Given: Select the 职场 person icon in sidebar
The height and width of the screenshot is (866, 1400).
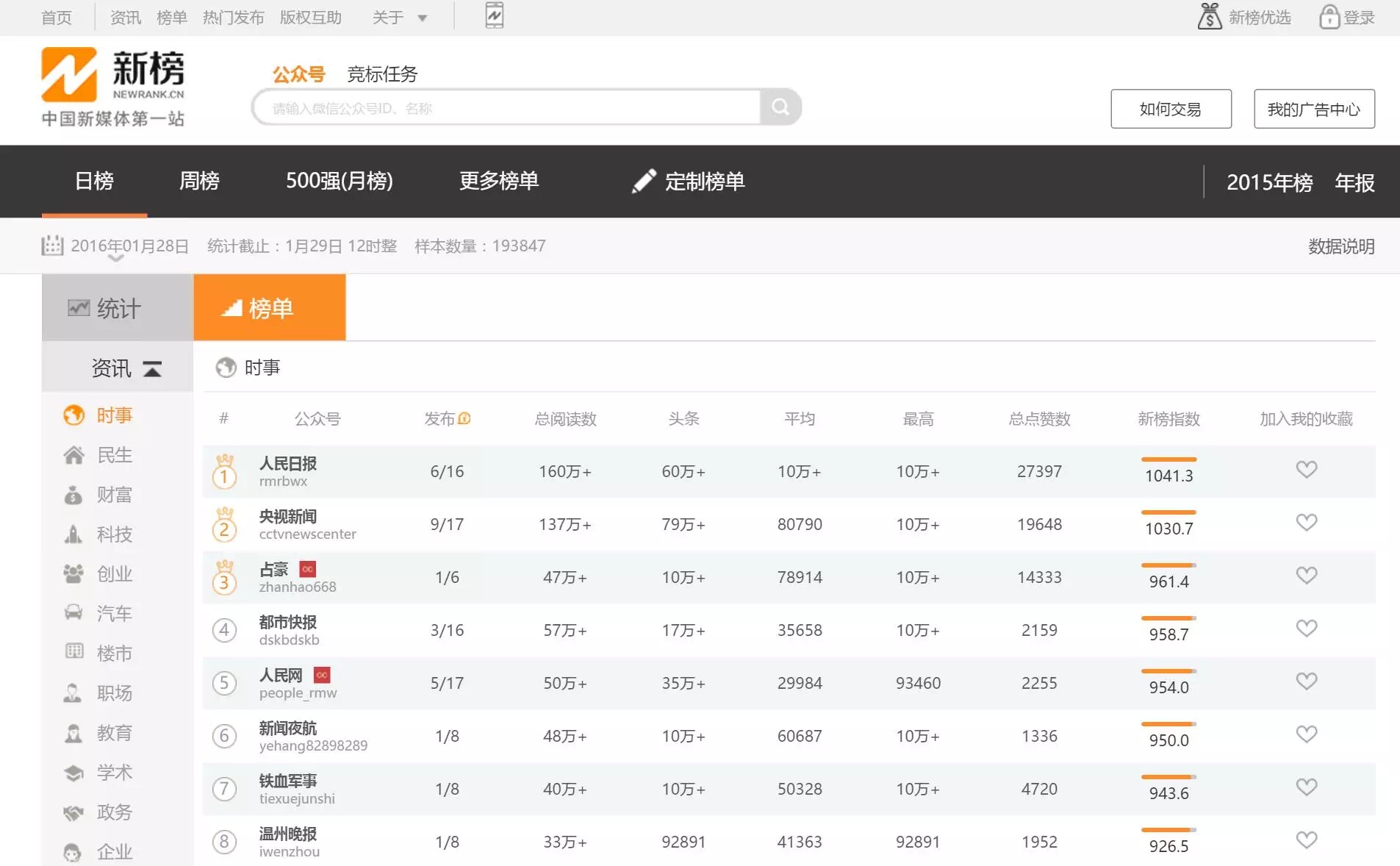Looking at the screenshot, I should pyautogui.click(x=73, y=693).
